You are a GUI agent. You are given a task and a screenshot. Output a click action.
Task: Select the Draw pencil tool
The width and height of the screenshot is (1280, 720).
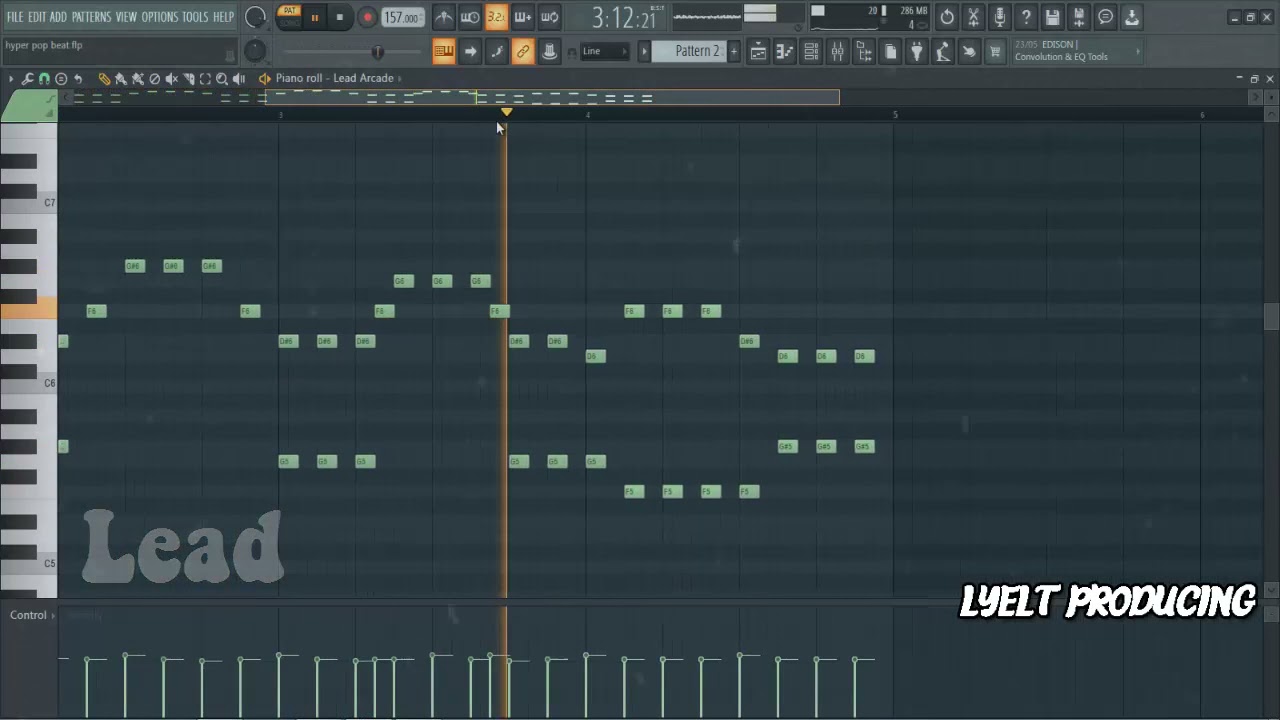click(x=104, y=78)
